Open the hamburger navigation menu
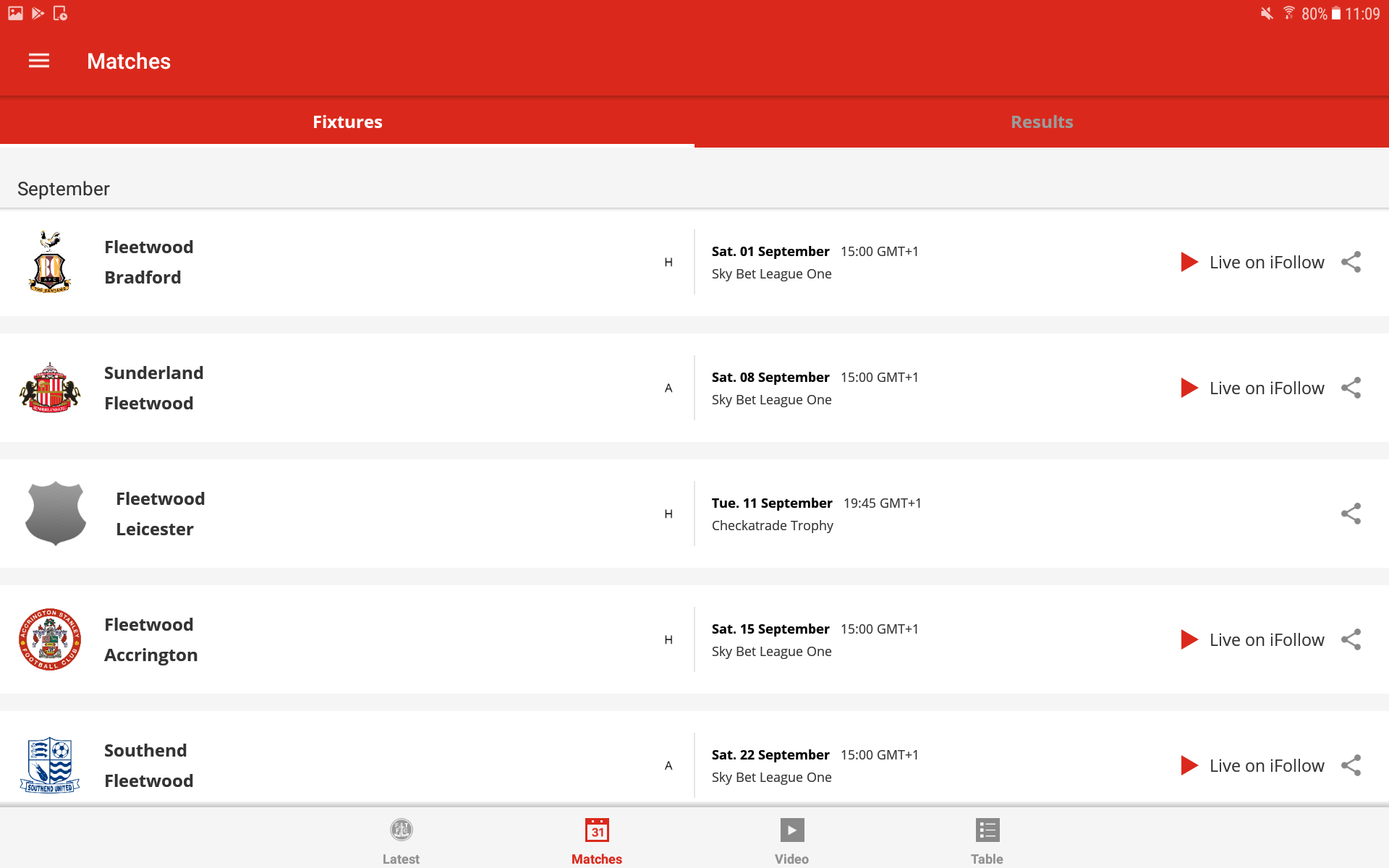This screenshot has height=868, width=1389. pos(39,61)
